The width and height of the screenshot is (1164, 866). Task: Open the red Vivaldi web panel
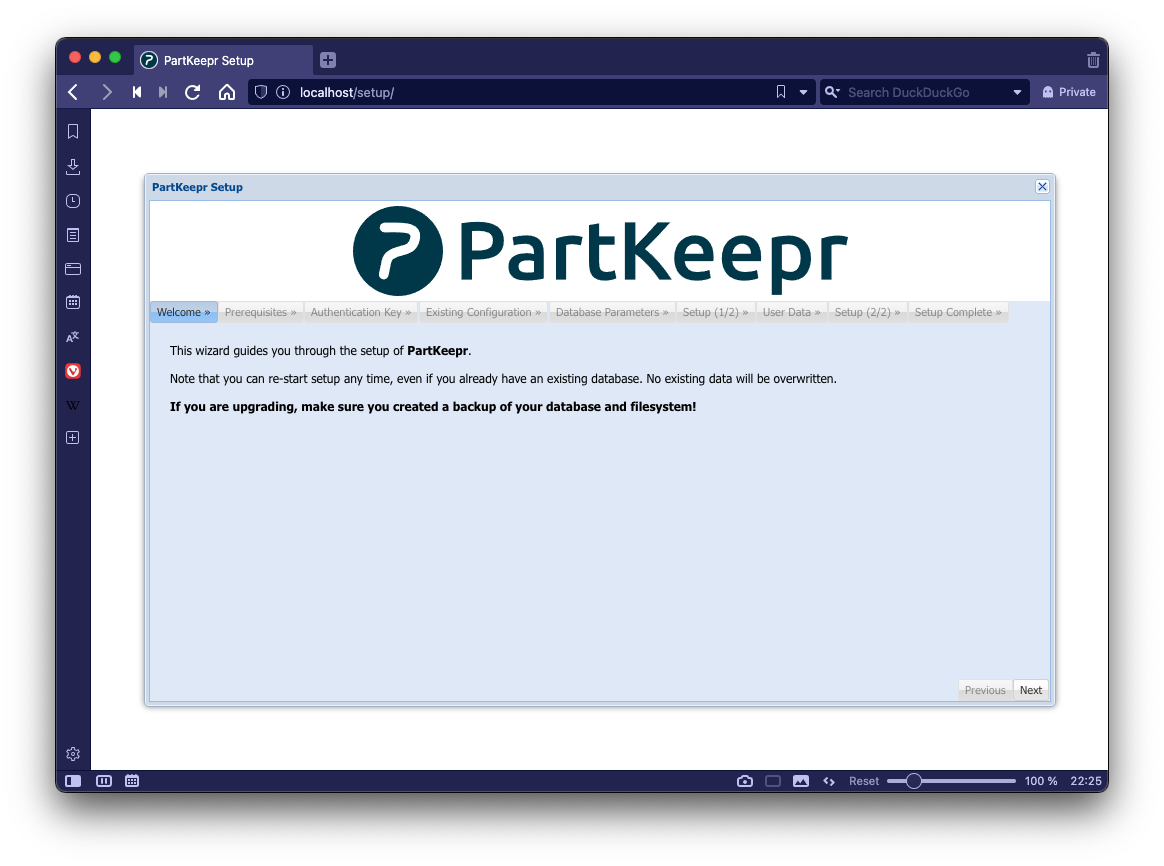73,371
